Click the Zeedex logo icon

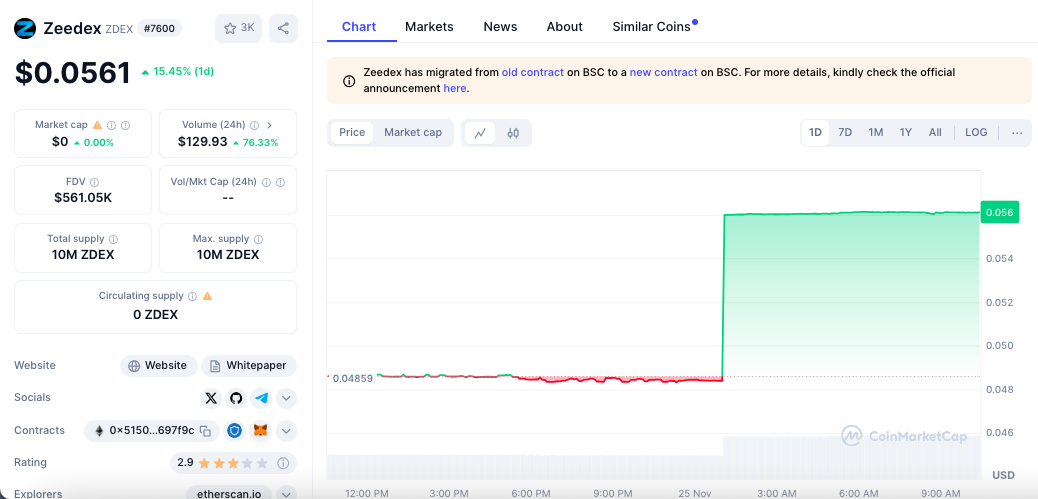point(25,28)
